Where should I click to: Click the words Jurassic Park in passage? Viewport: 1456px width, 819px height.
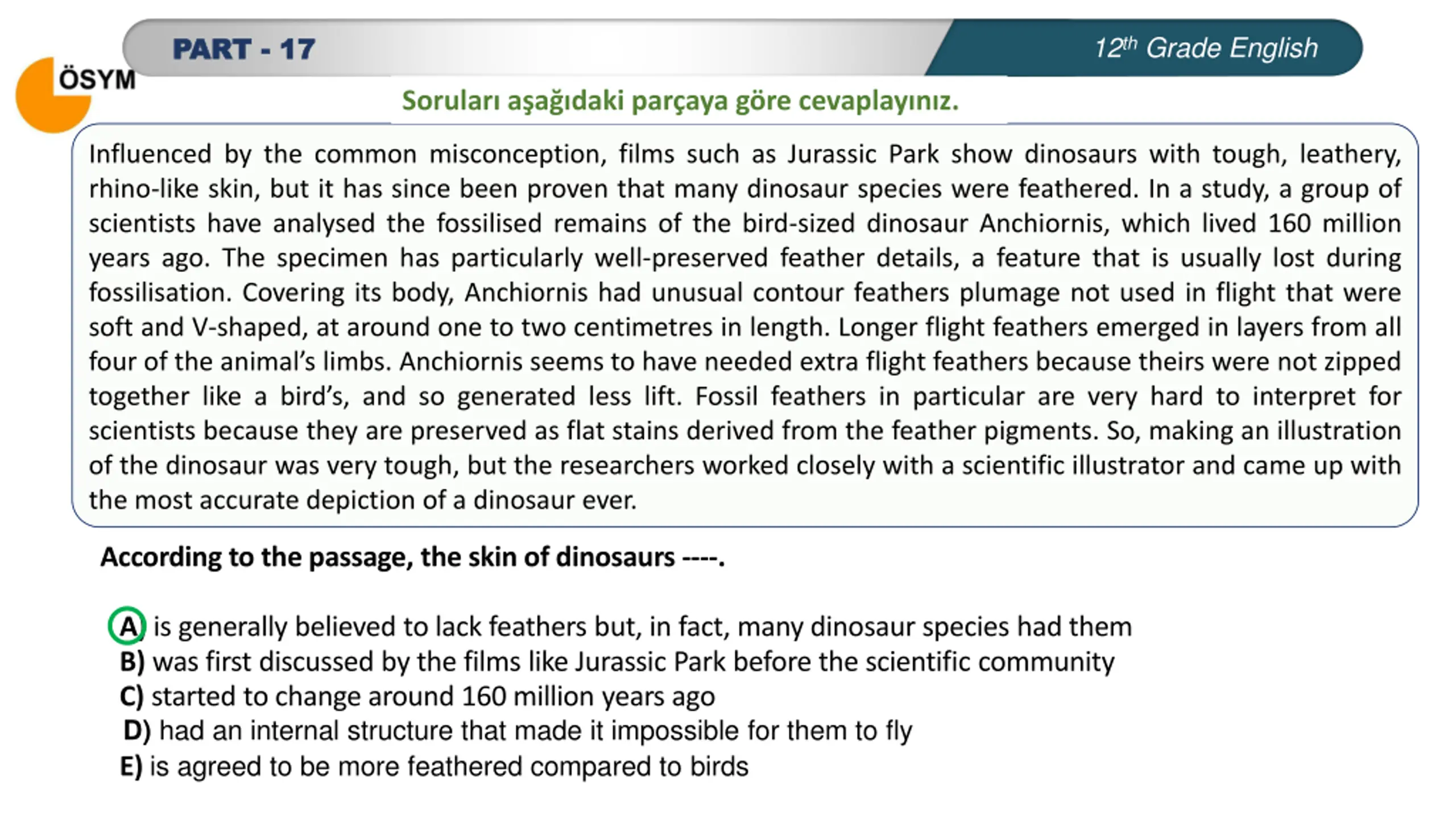863,154
